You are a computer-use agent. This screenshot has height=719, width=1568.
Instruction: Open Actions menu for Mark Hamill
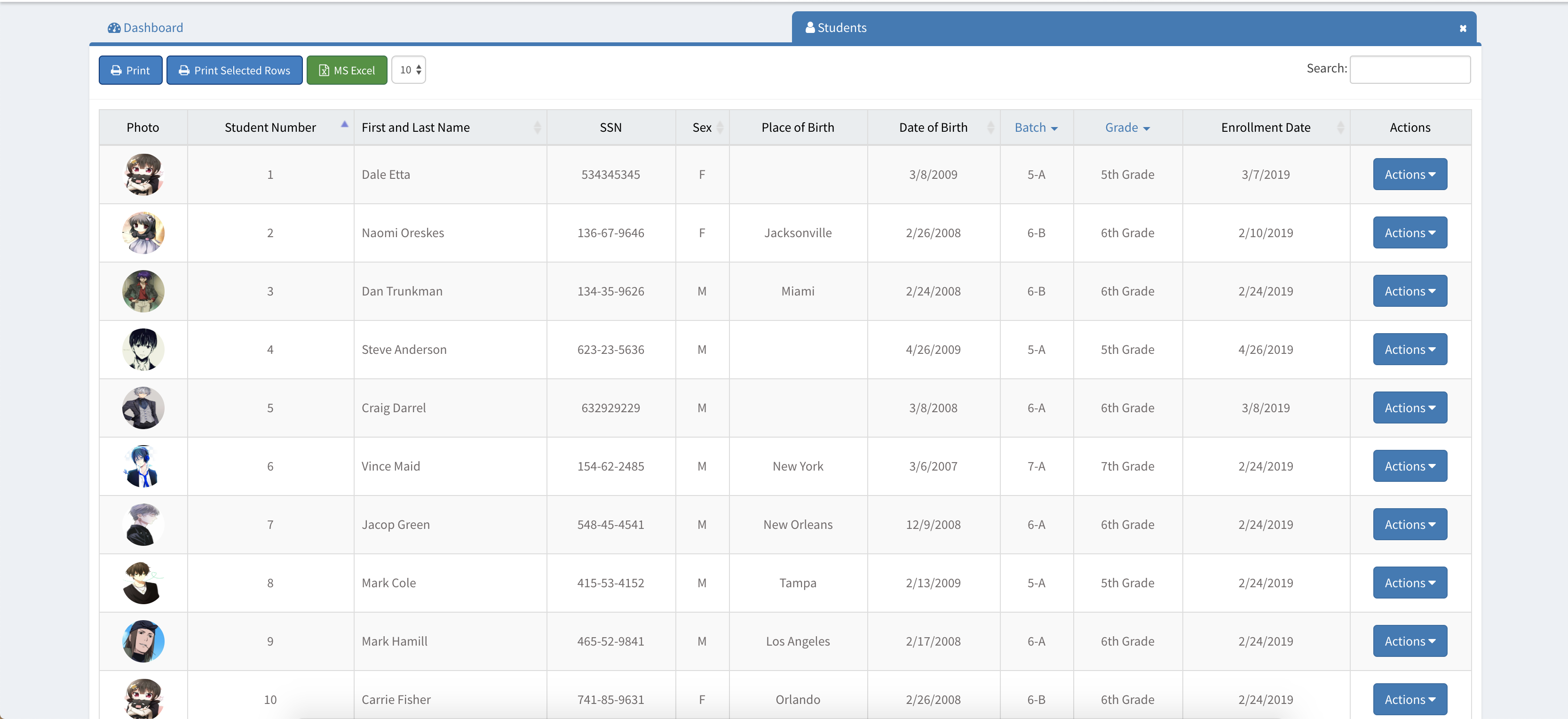click(1410, 641)
